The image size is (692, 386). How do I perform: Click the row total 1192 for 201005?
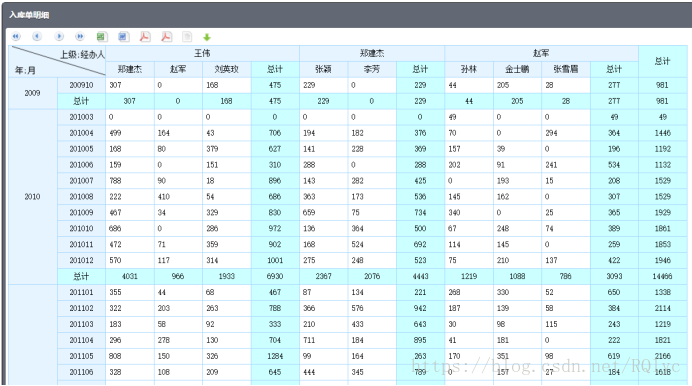point(662,149)
